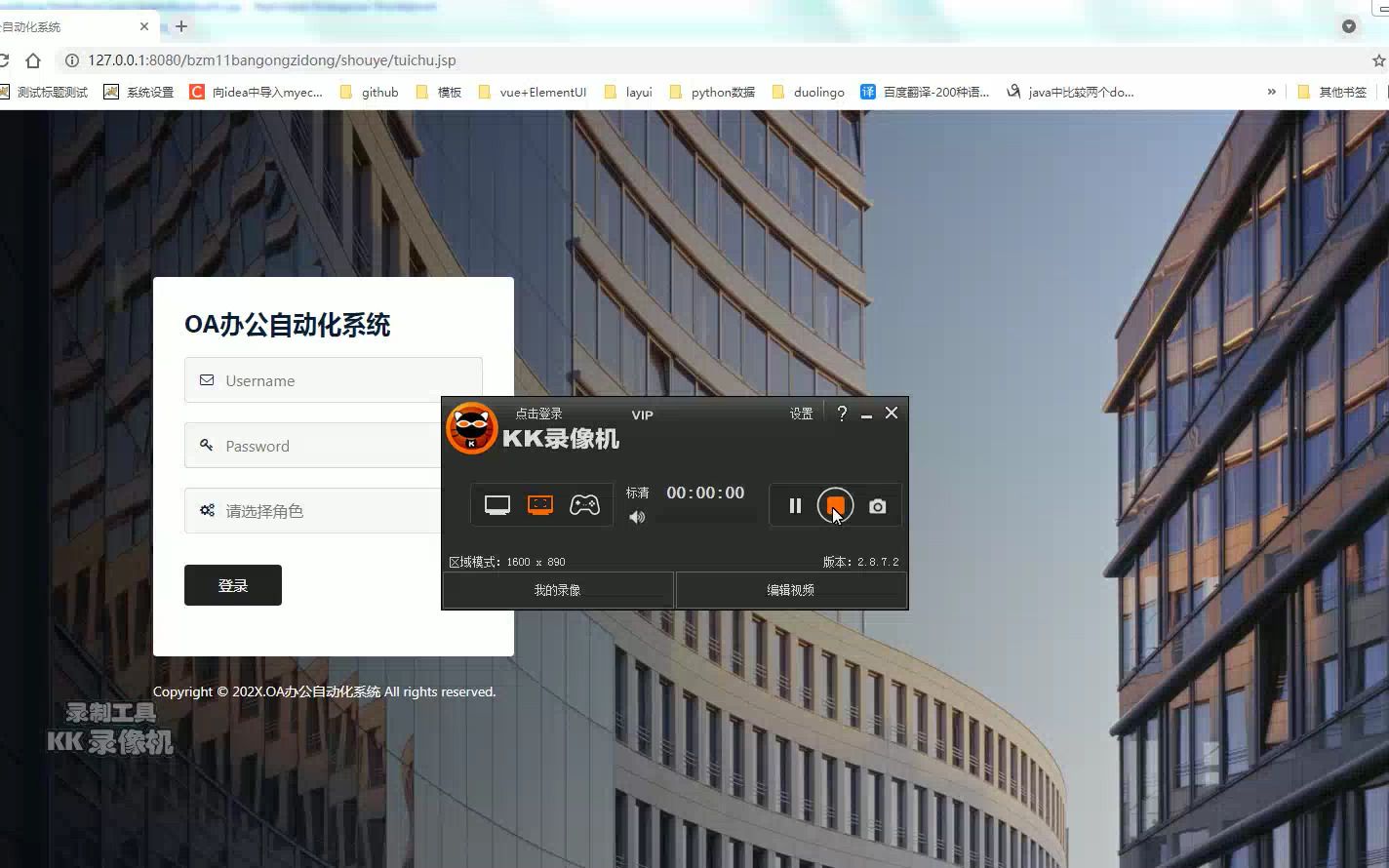Expand hidden bookmarks chevron
The image size is (1389, 868).
pyautogui.click(x=1271, y=92)
